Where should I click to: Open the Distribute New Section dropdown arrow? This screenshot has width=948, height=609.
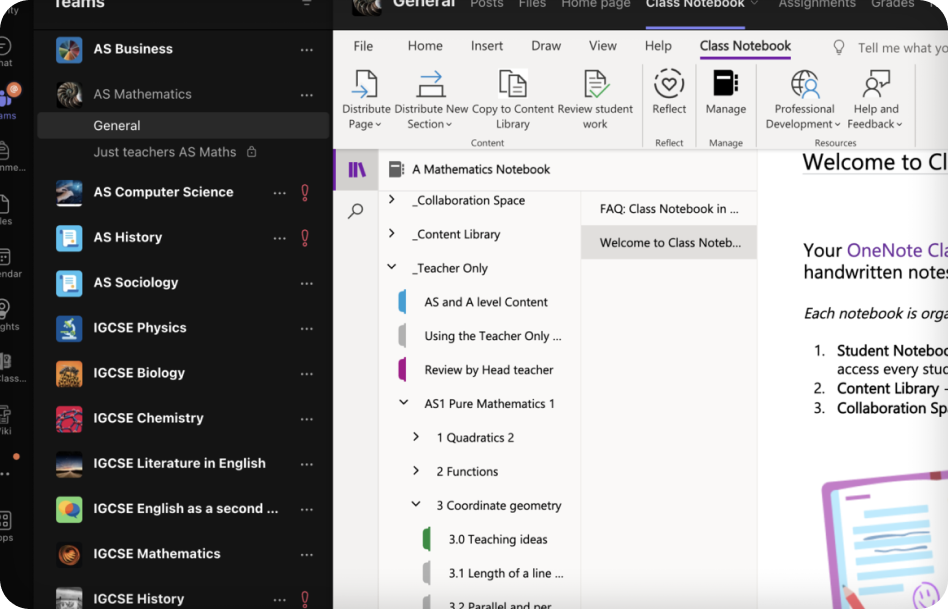[x=449, y=125]
